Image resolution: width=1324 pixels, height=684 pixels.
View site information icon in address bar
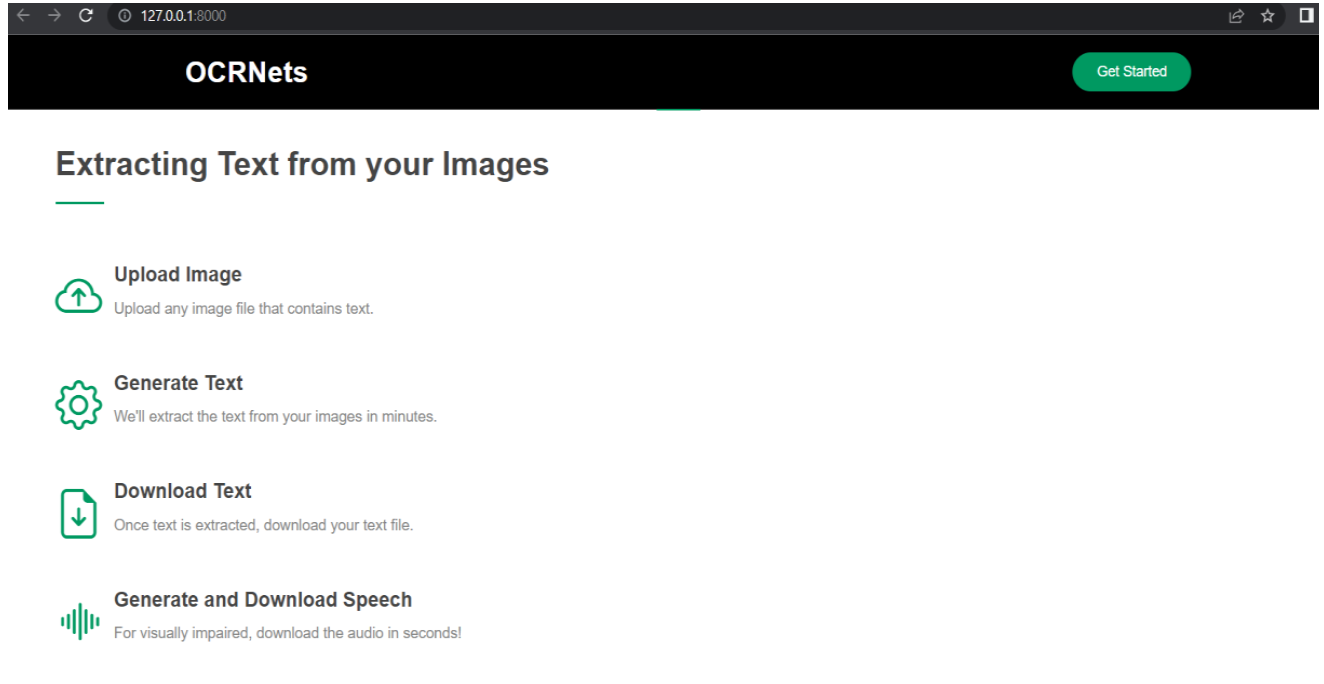125,16
